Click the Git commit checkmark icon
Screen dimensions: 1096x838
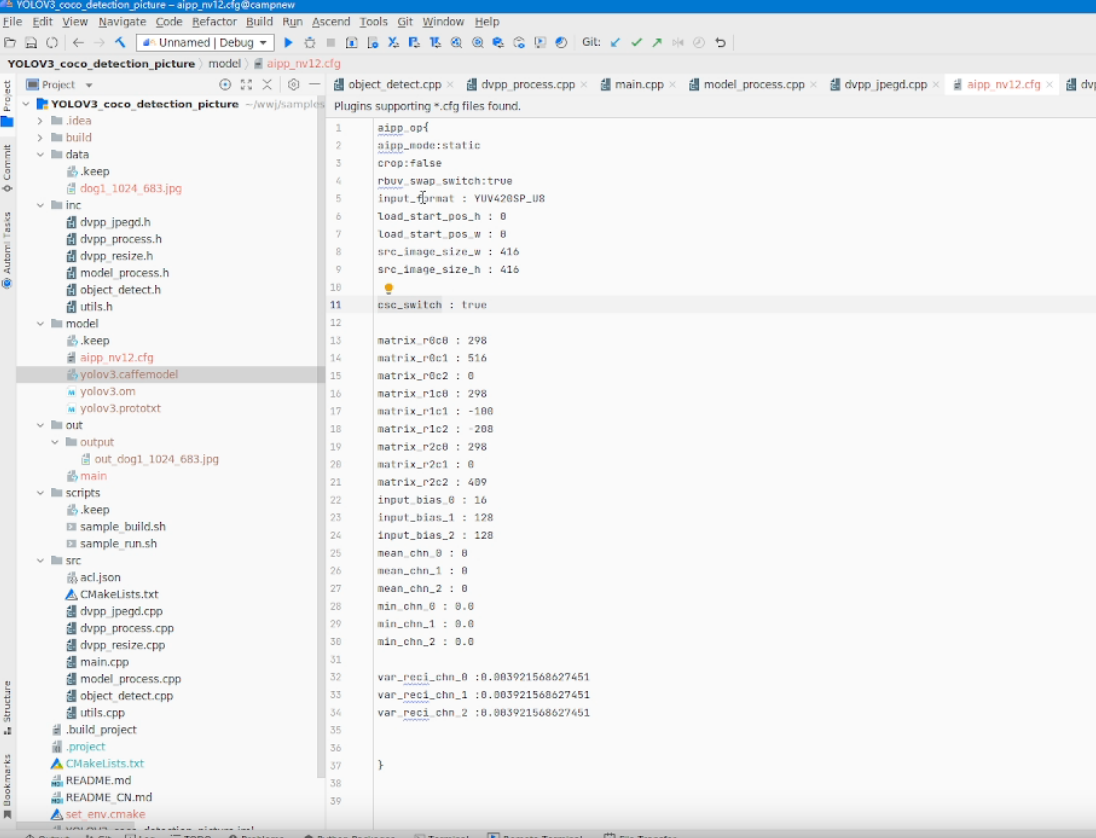(636, 43)
